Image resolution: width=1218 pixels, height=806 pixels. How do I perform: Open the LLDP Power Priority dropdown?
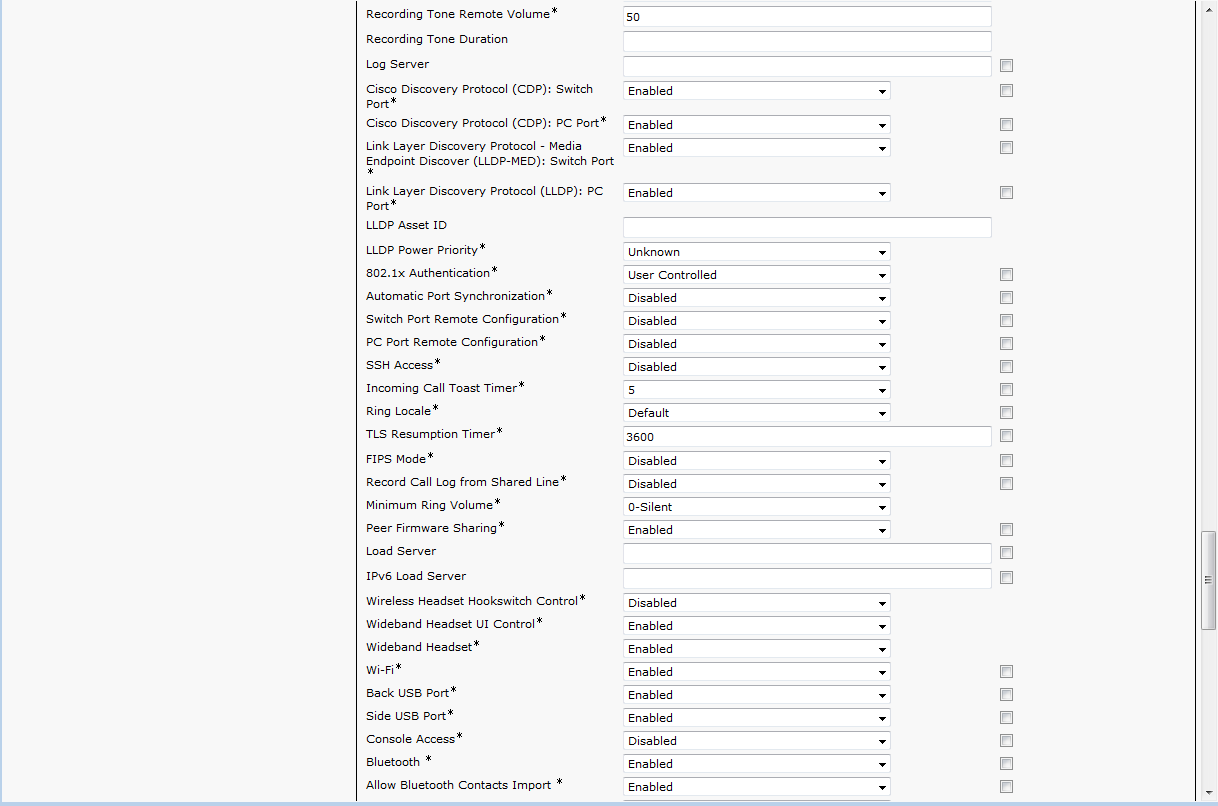(756, 252)
